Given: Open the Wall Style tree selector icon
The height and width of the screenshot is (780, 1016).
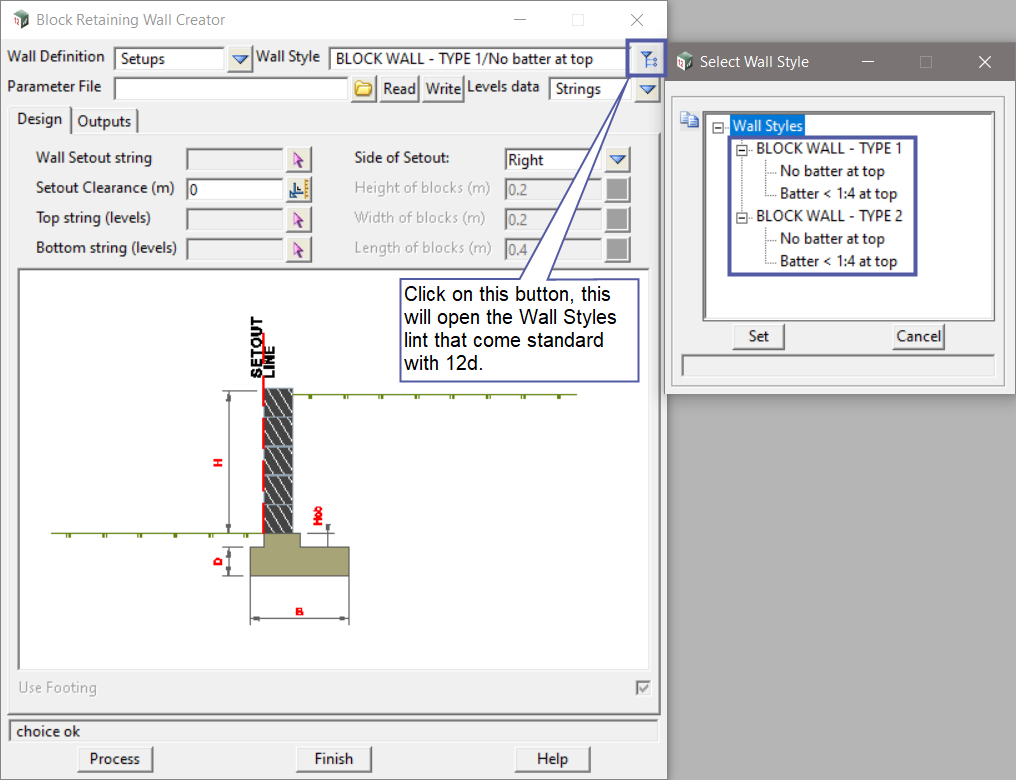Looking at the screenshot, I should [x=647, y=59].
